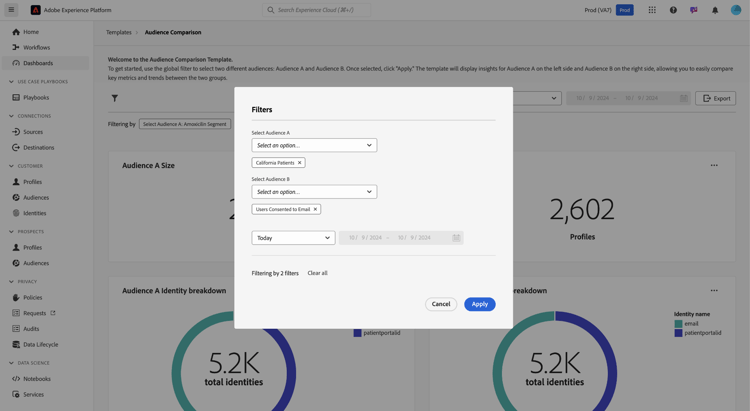Click the Data Lifecycle icon
This screenshot has height=411, width=750.
(16, 344)
